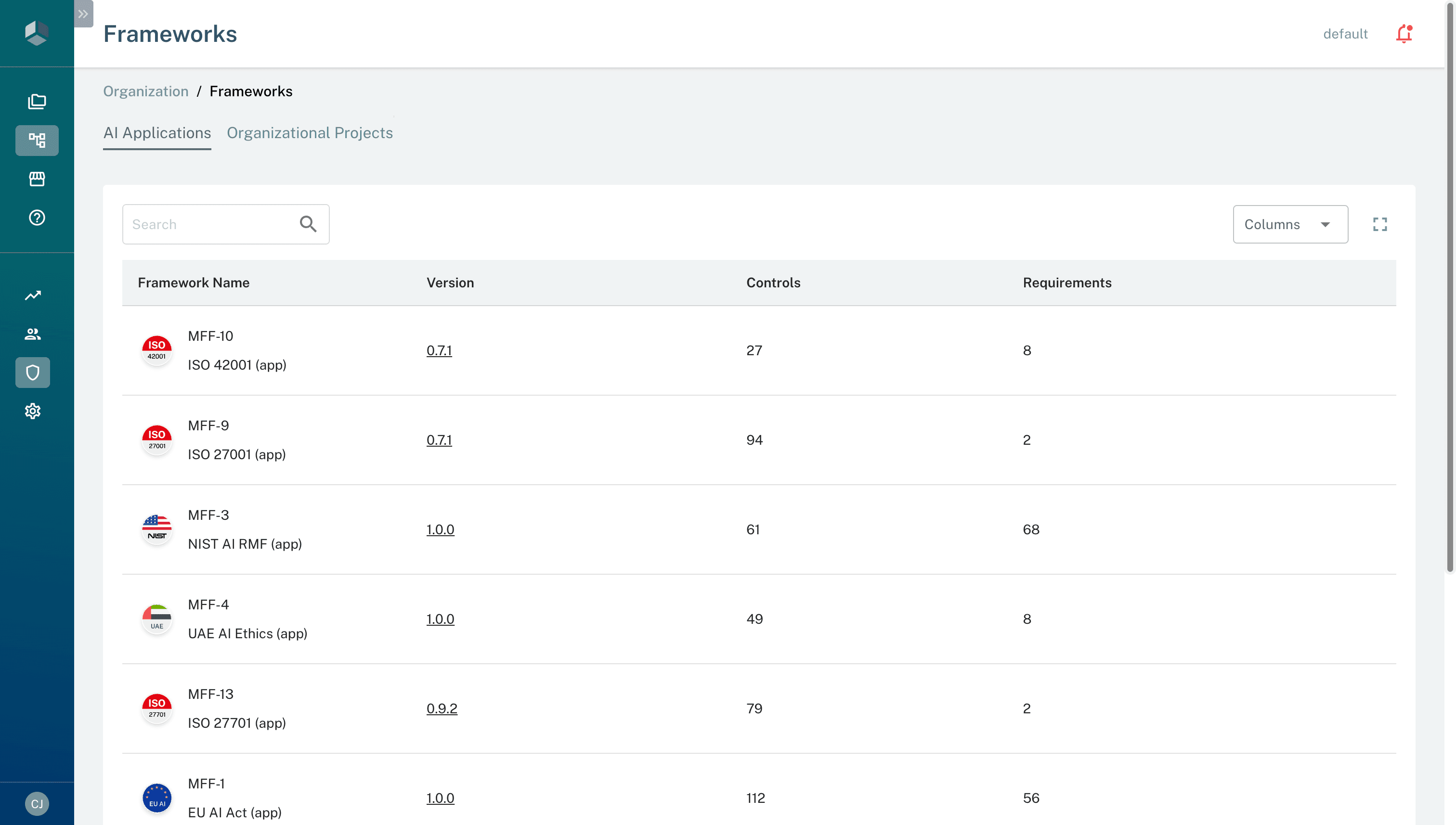Click the company logo at top left
The width and height of the screenshot is (1456, 825).
(36, 33)
